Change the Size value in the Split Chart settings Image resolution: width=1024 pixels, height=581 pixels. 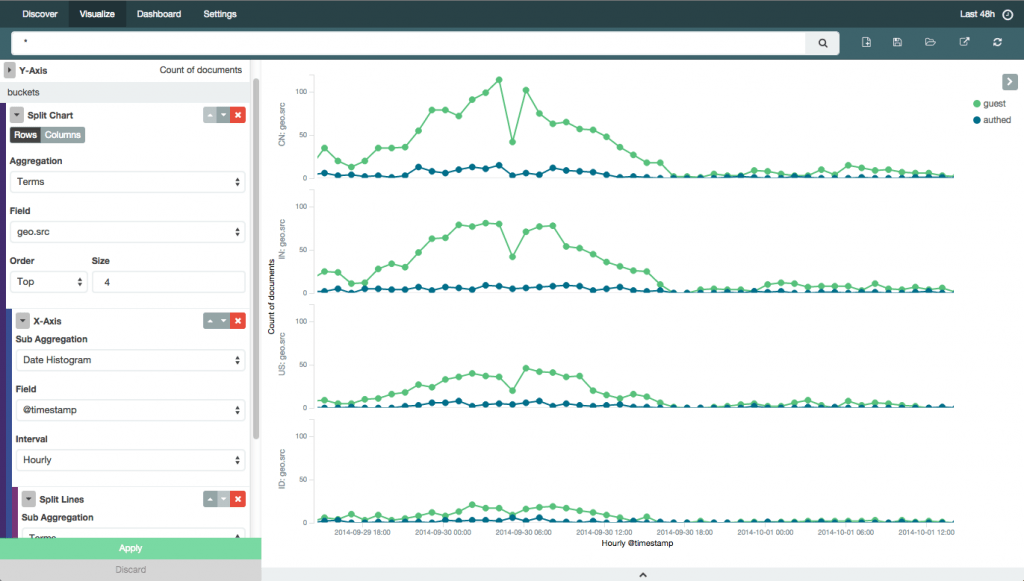pos(168,281)
